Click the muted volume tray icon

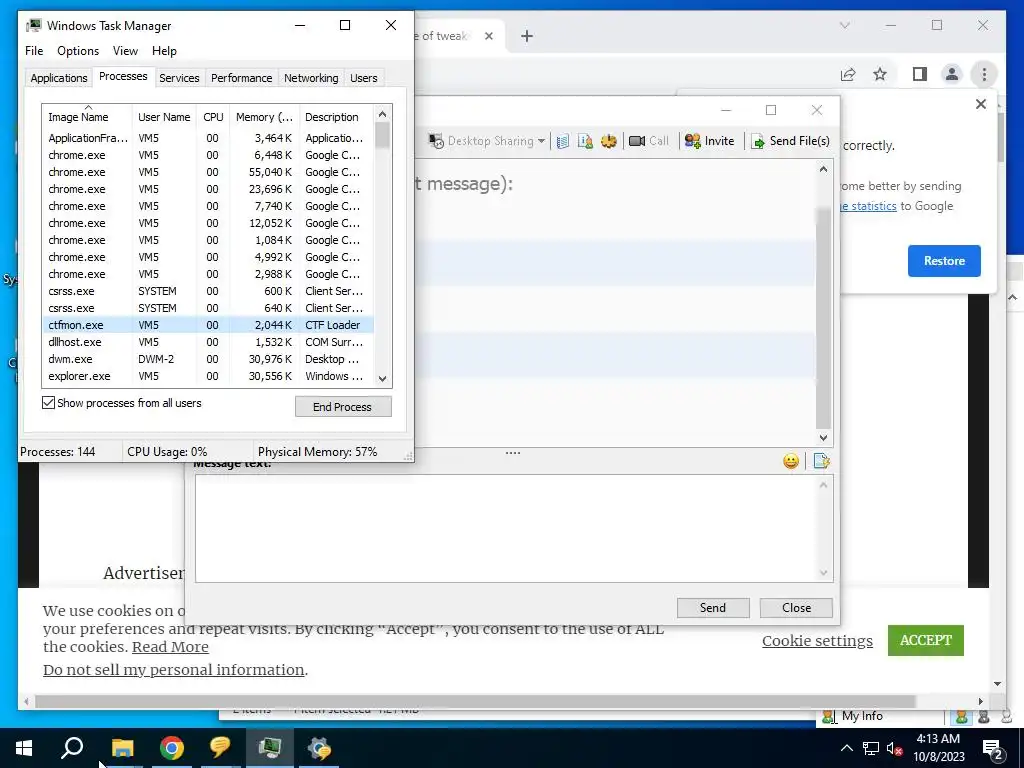click(x=895, y=748)
